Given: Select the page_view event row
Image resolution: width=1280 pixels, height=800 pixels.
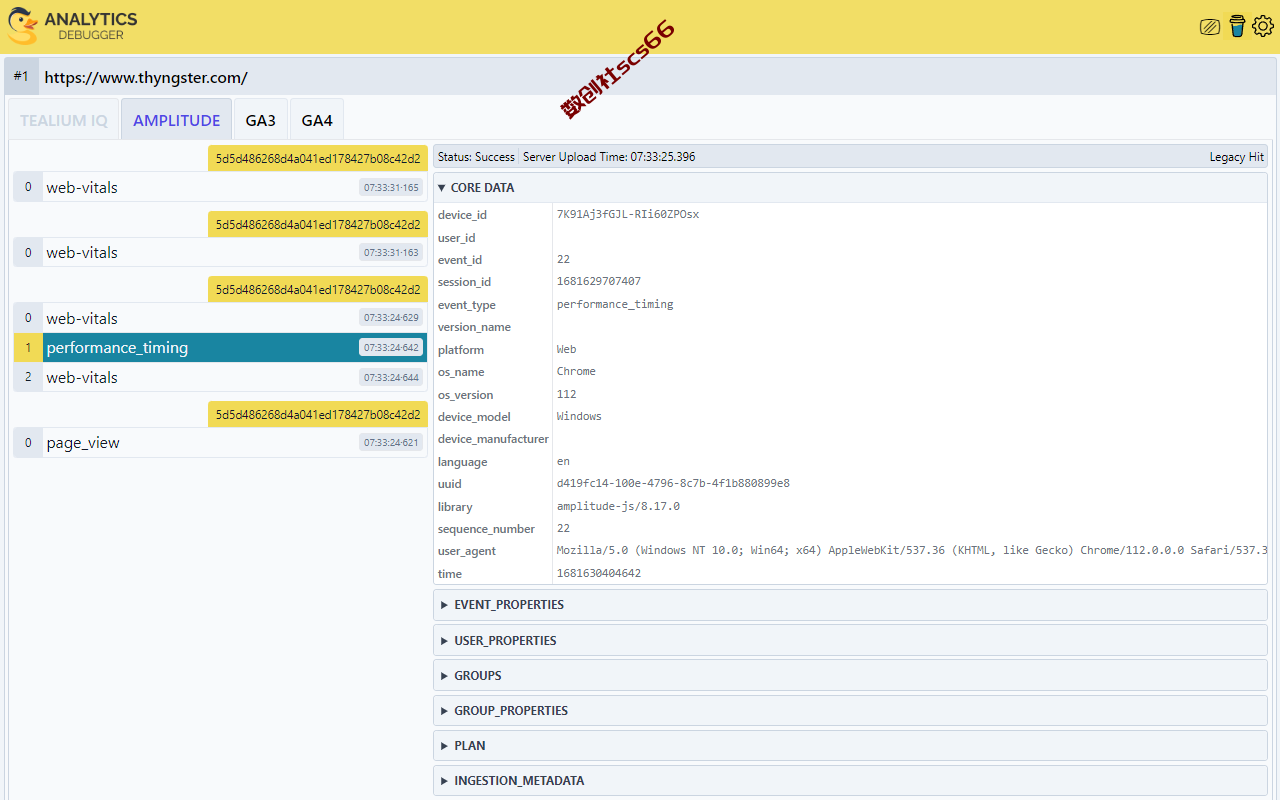Looking at the screenshot, I should pos(220,443).
